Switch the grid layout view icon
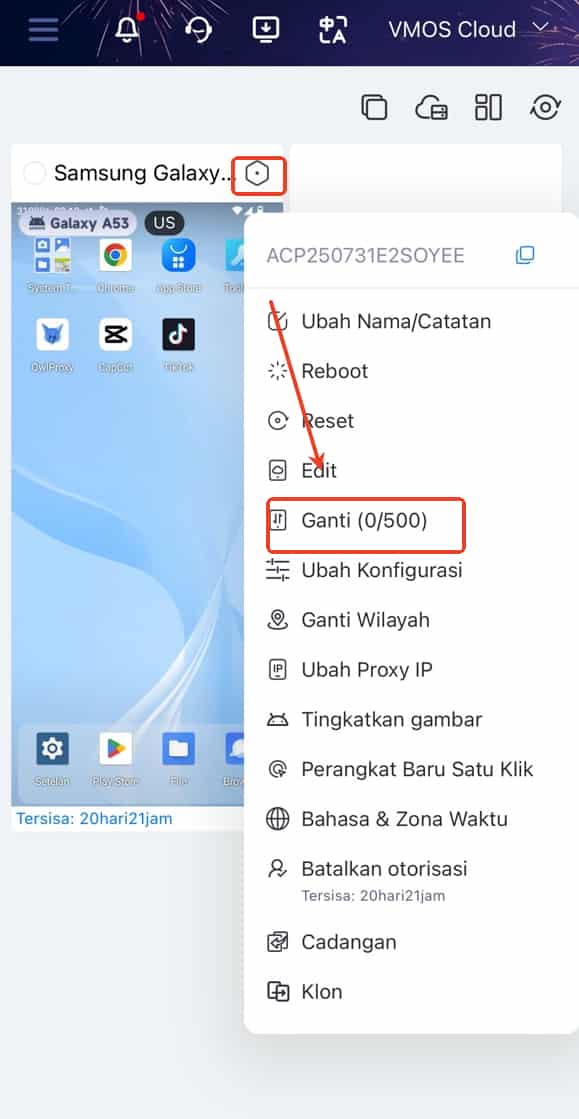This screenshot has width=579, height=1119. (x=488, y=107)
